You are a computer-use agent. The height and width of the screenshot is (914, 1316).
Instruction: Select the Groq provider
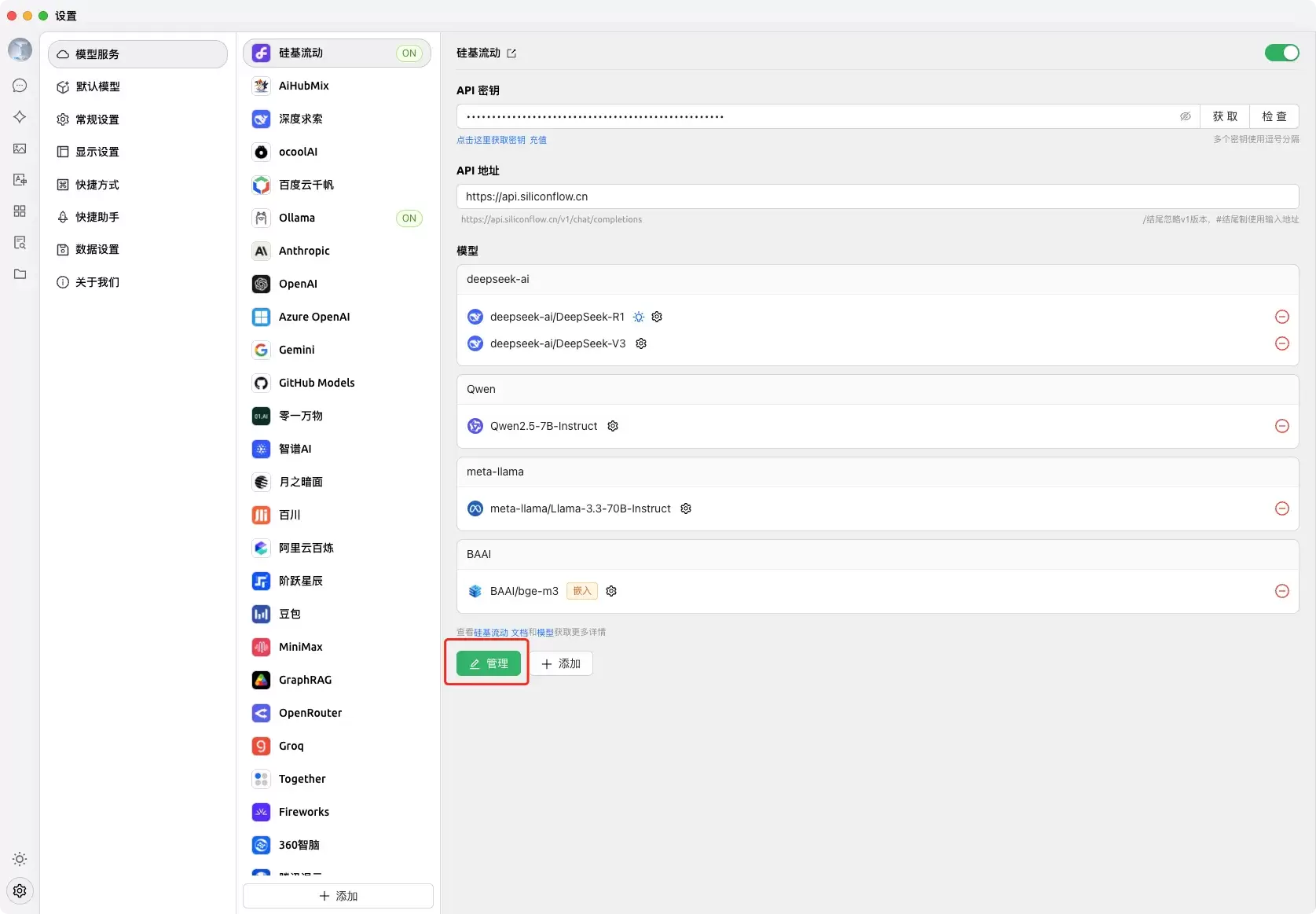coord(337,746)
